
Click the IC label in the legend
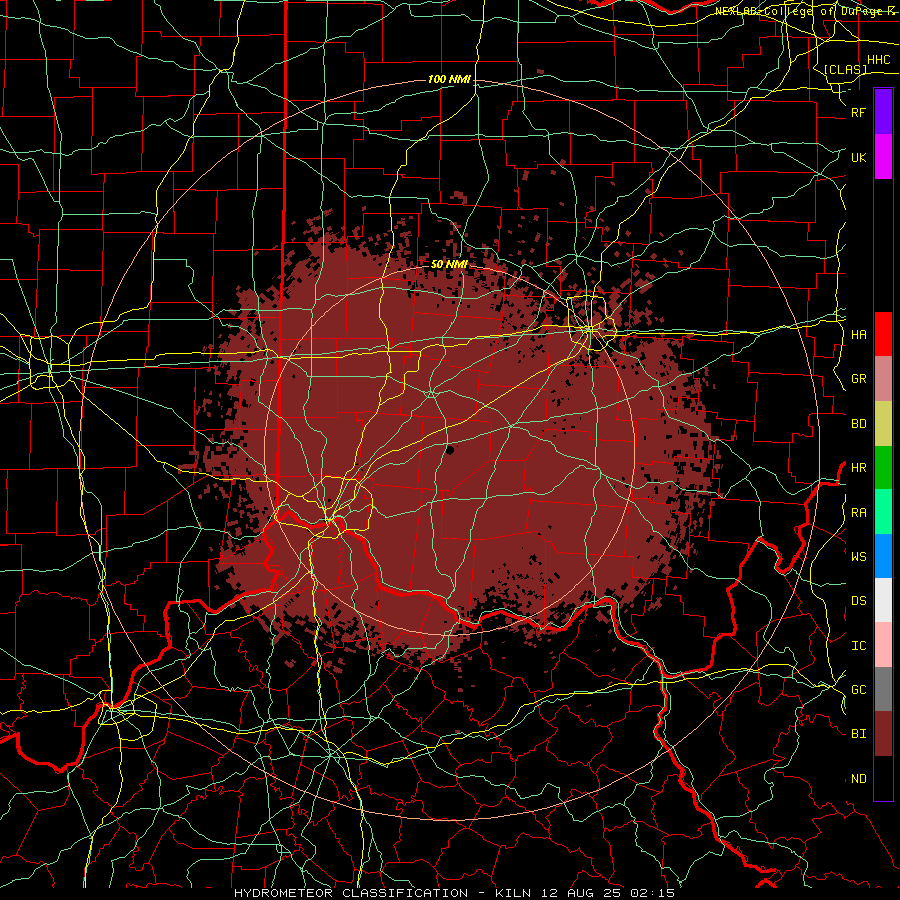coord(858,646)
